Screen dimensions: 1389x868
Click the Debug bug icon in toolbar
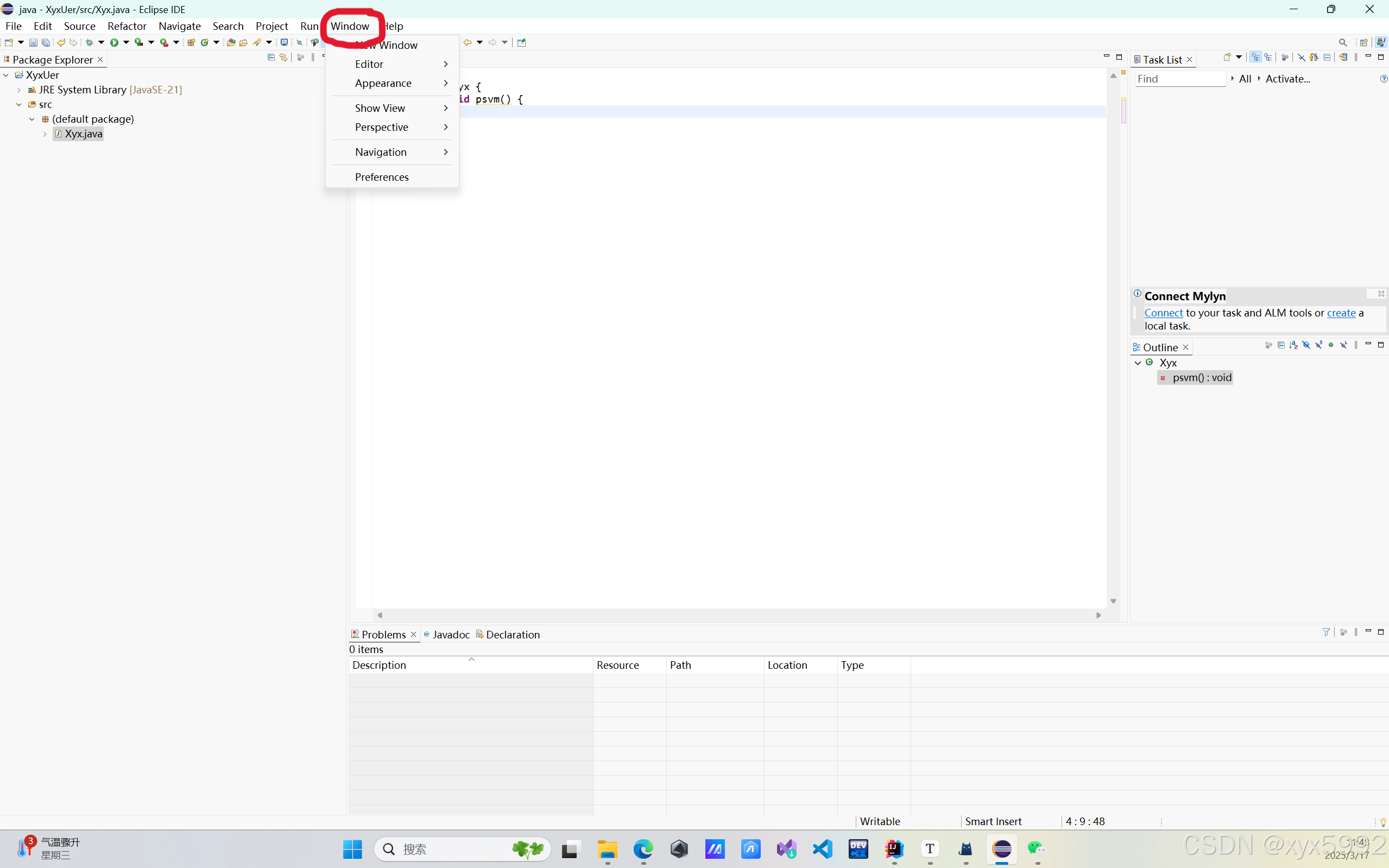pos(90,42)
